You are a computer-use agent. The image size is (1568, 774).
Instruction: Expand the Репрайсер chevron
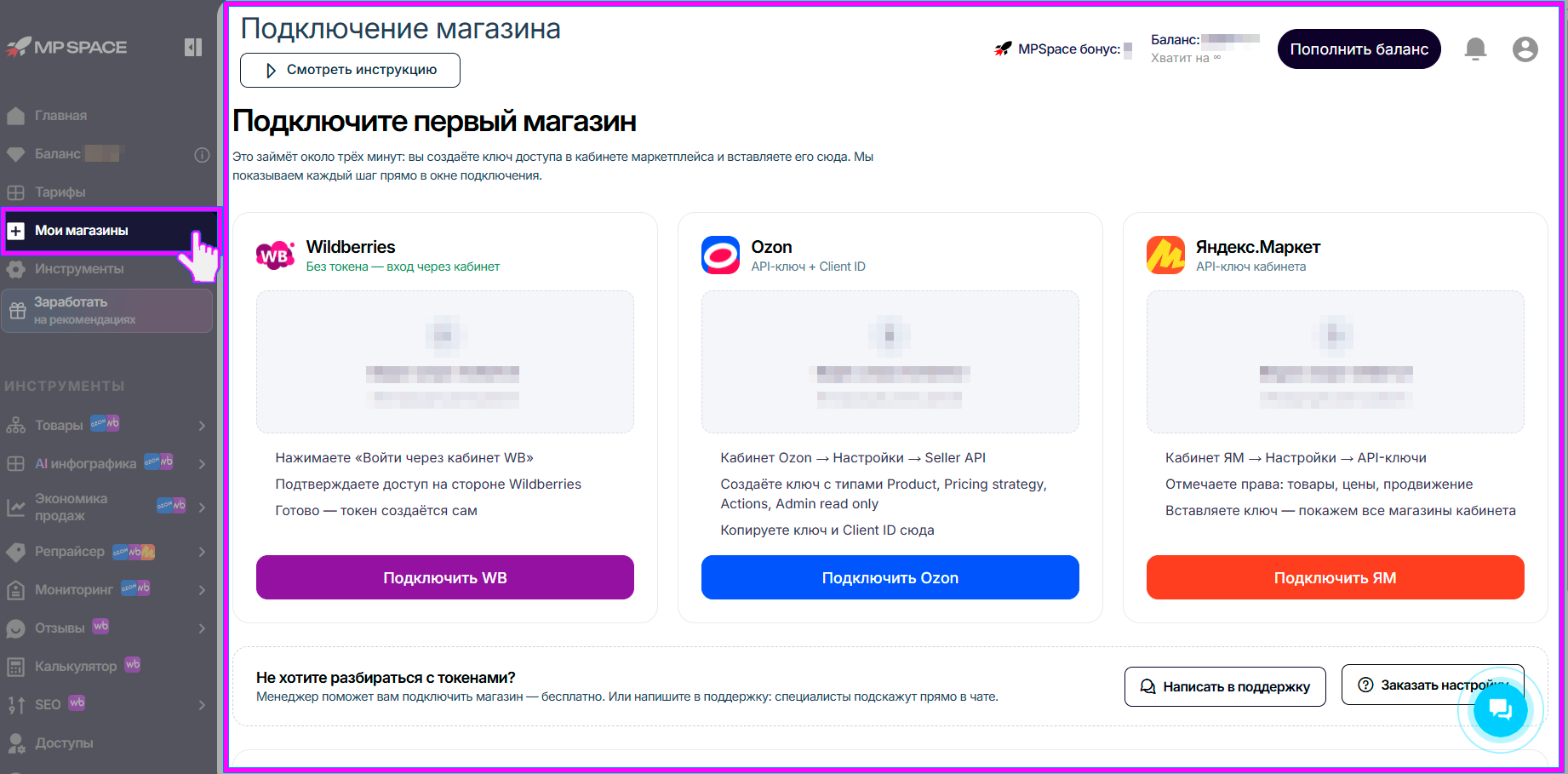tap(202, 552)
